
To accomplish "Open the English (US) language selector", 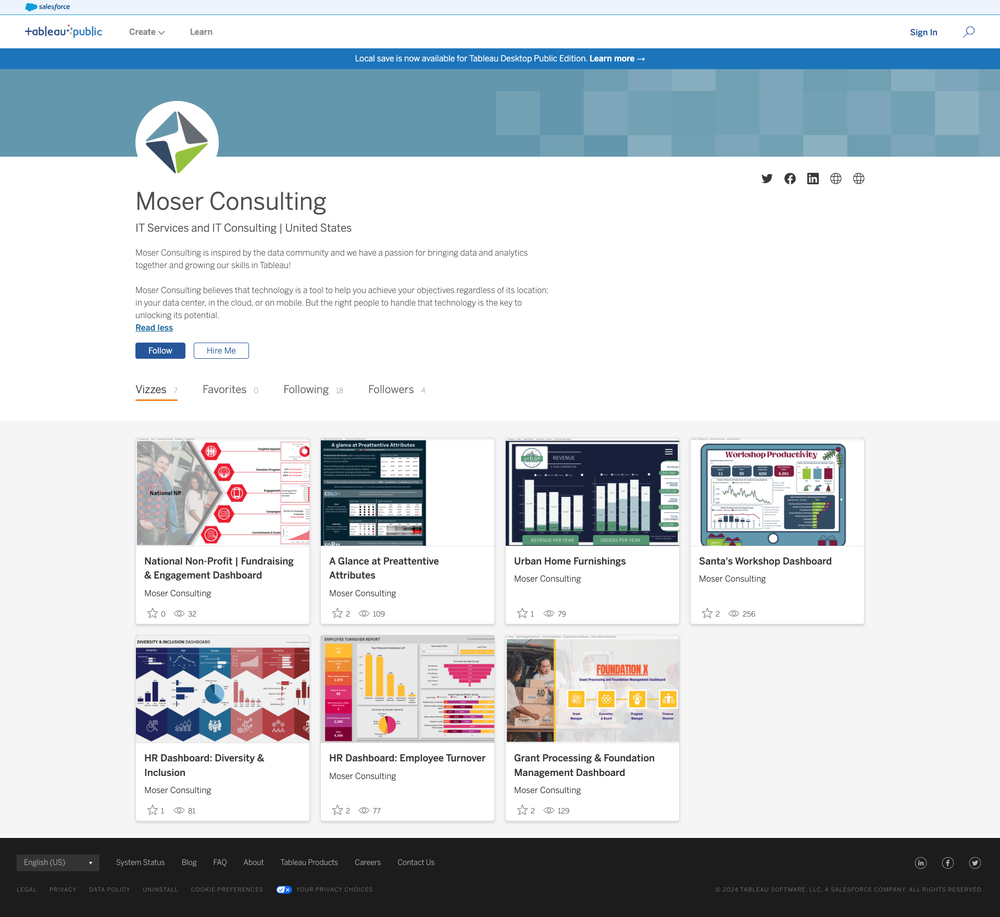I will click(57, 862).
